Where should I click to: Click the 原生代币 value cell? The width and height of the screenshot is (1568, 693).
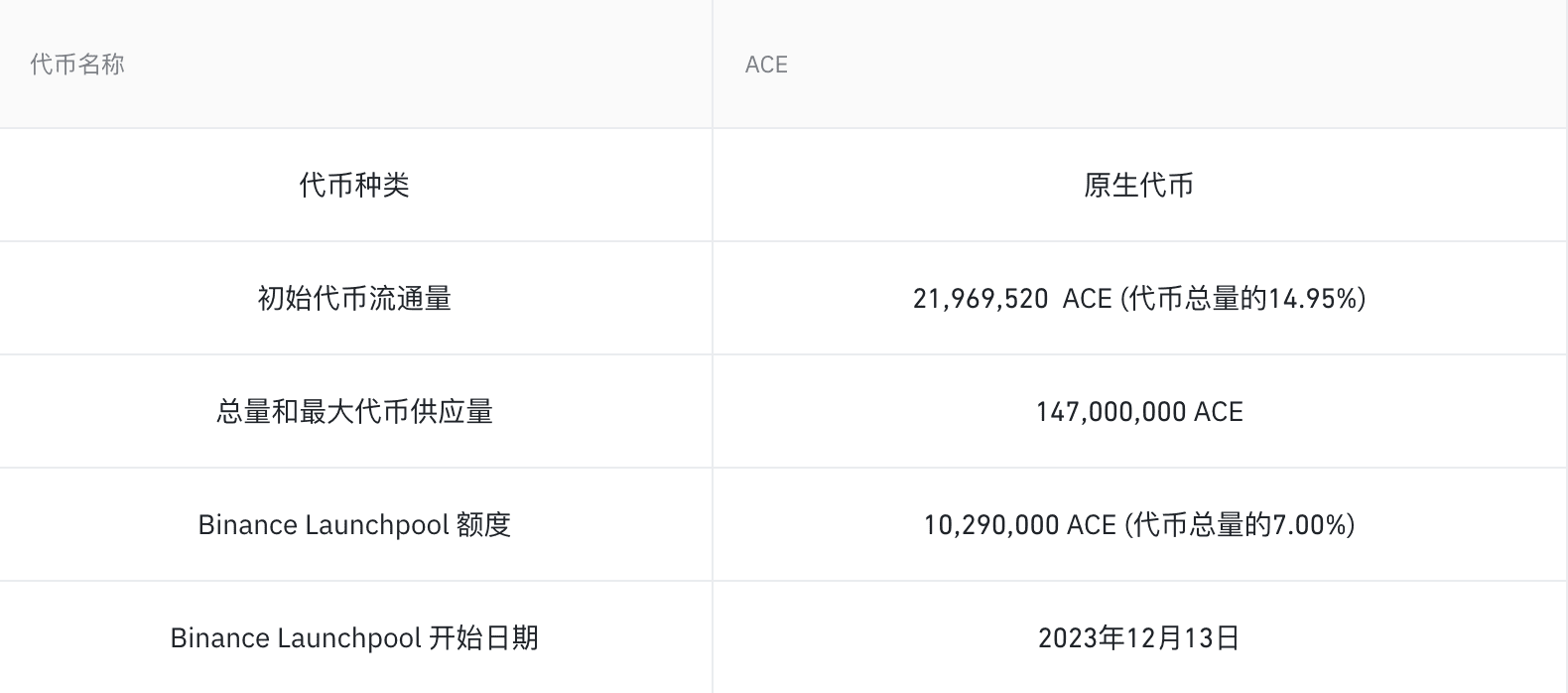pos(1138,185)
